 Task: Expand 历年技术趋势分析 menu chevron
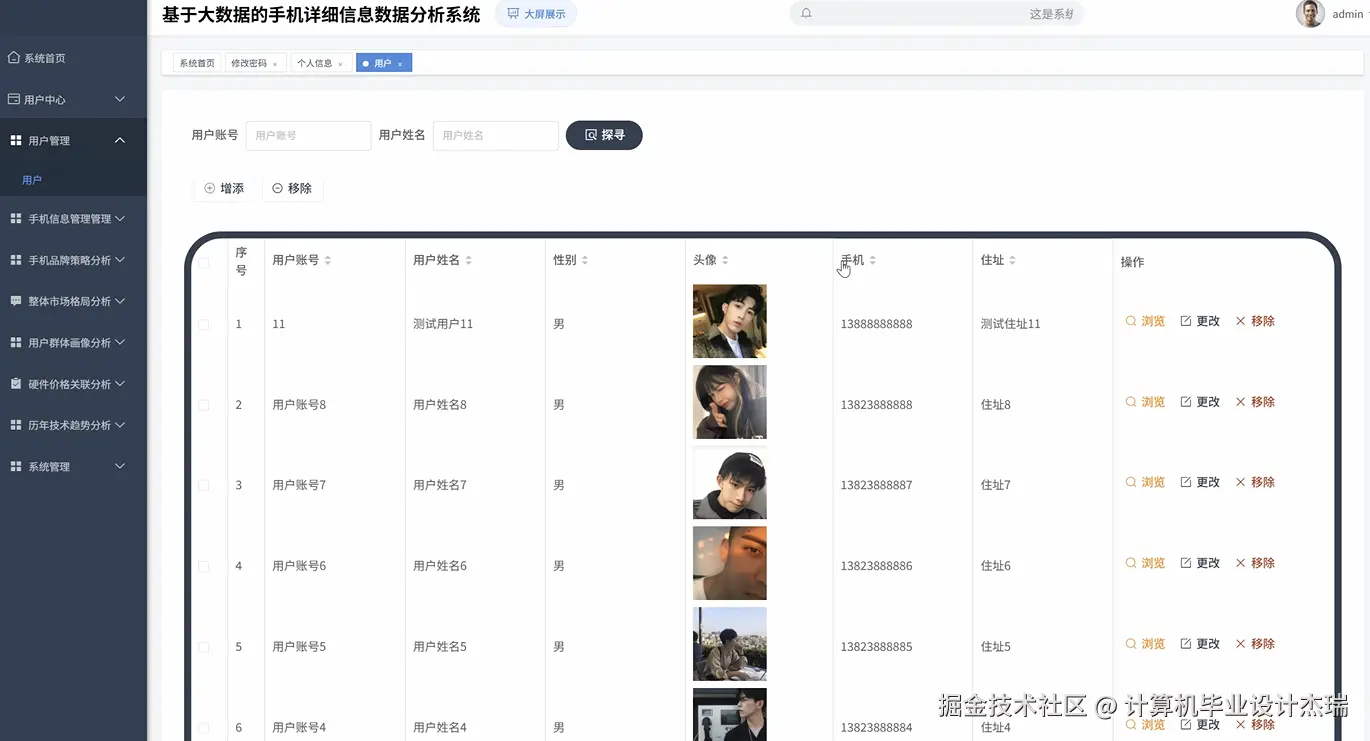(120, 425)
